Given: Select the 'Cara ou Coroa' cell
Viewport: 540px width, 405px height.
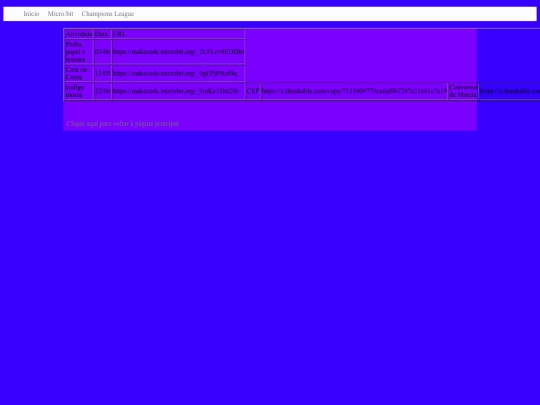Looking at the screenshot, I should (x=79, y=73).
